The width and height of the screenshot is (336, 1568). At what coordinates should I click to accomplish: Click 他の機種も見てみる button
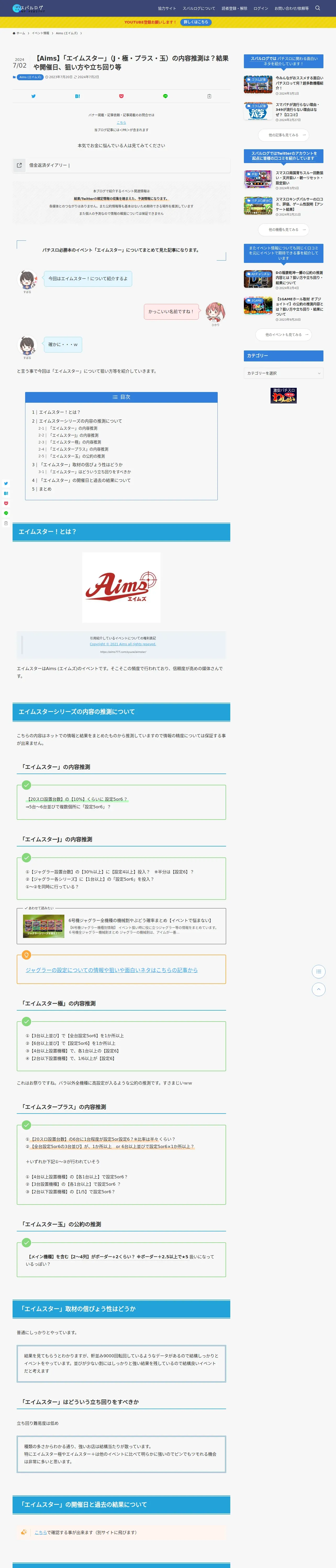284,229
